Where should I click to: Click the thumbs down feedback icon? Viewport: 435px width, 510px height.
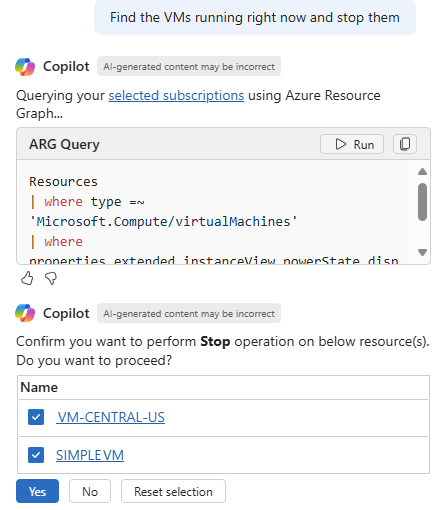pos(51,278)
